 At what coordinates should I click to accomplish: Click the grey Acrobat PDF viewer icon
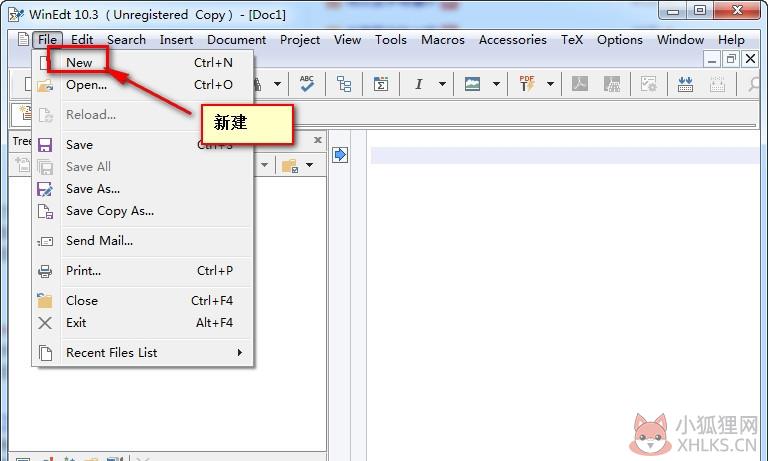pos(580,84)
